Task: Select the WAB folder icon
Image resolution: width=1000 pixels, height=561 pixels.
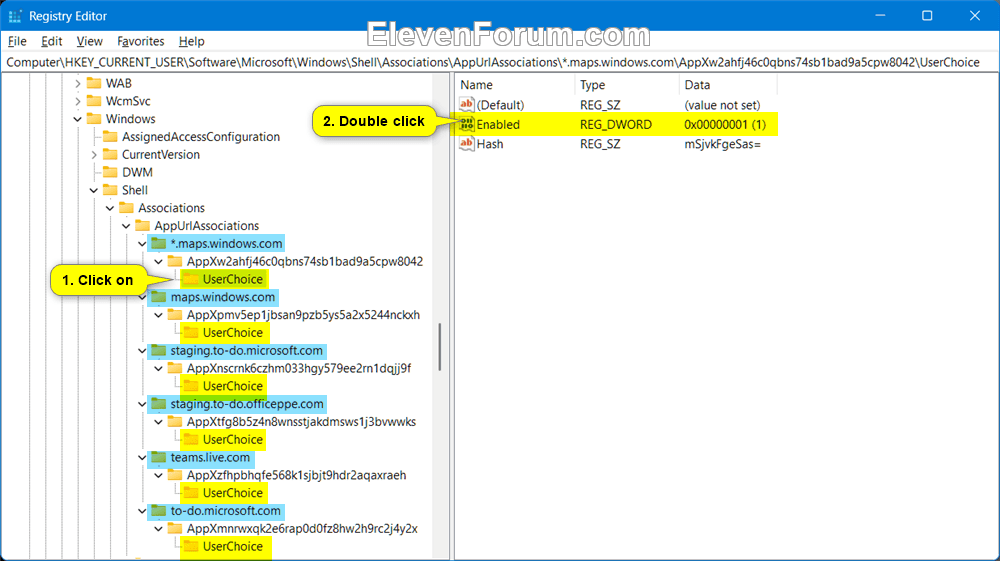Action: (94, 84)
